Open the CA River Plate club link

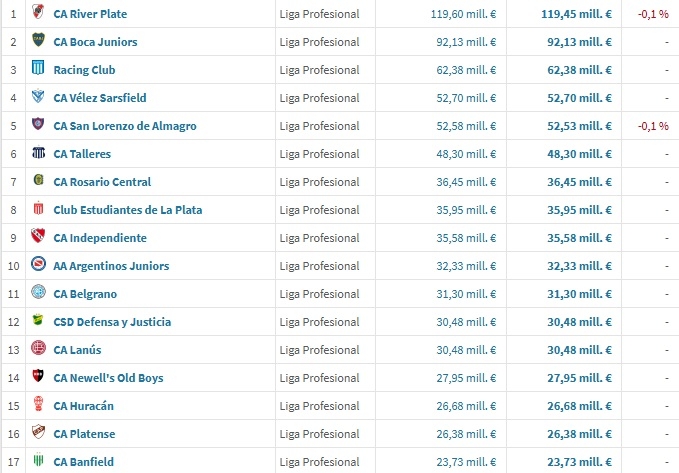90,14
